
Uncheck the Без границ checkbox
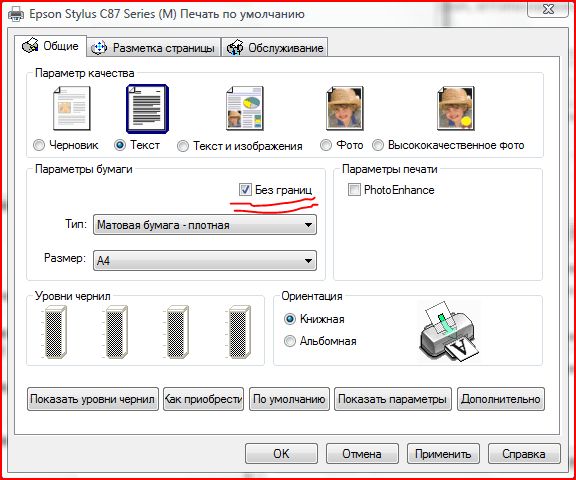pyautogui.click(x=245, y=190)
